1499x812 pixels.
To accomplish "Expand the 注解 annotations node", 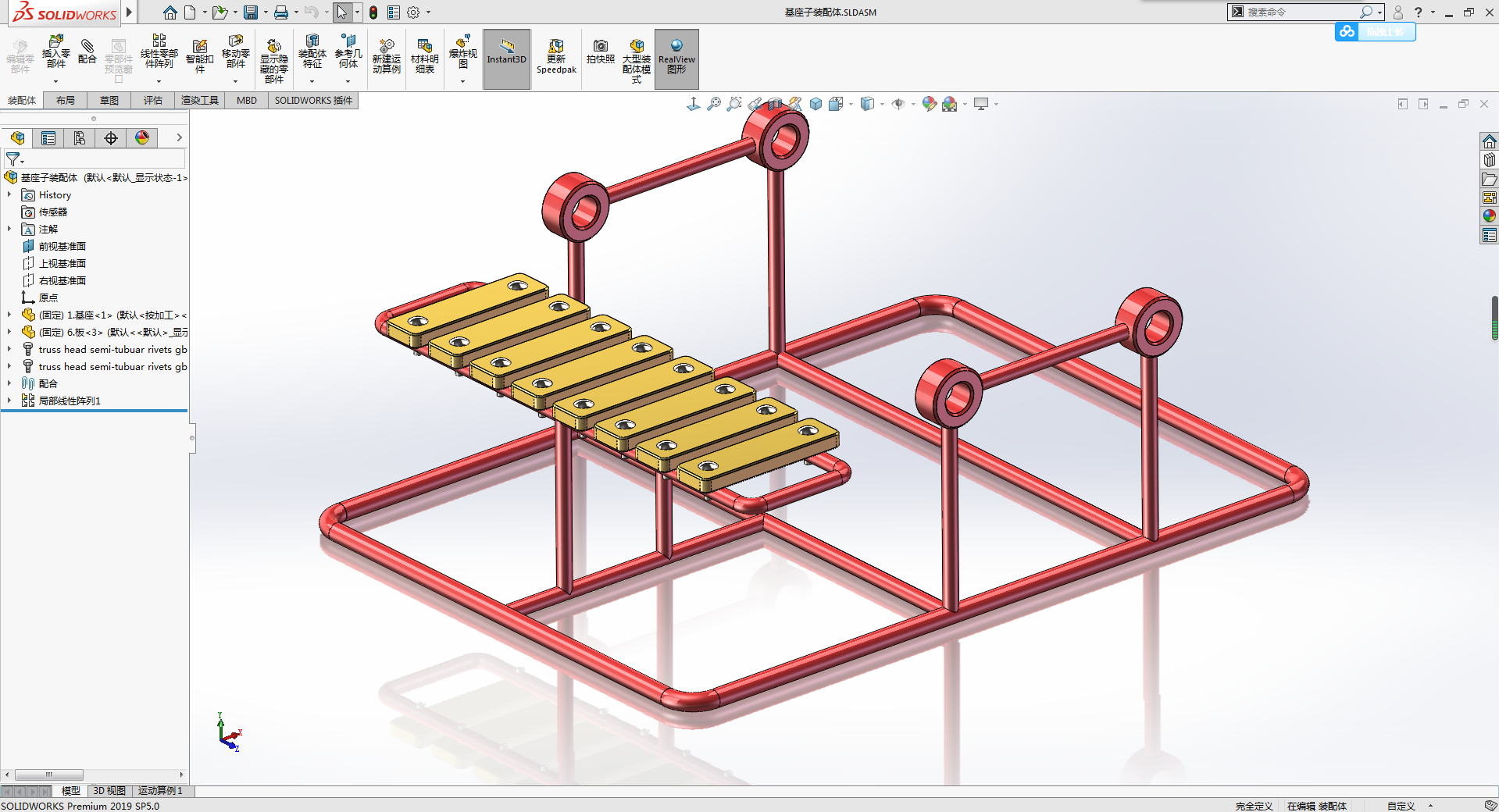I will point(9,229).
